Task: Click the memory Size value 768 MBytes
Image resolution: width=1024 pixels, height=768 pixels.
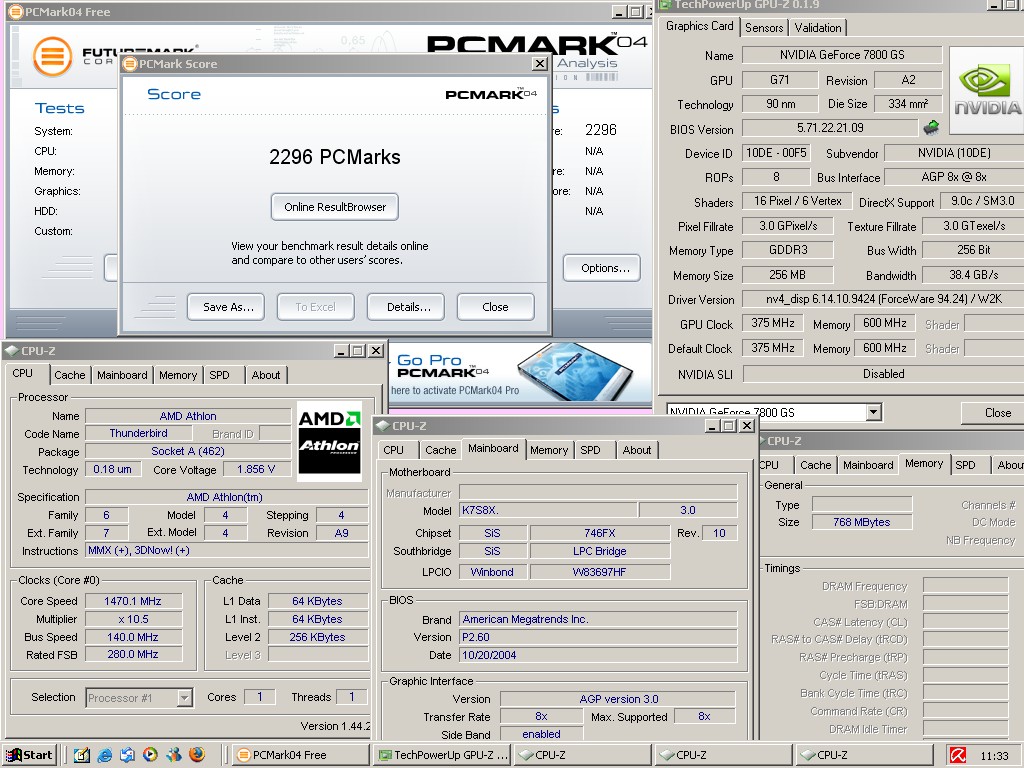Action: [861, 522]
